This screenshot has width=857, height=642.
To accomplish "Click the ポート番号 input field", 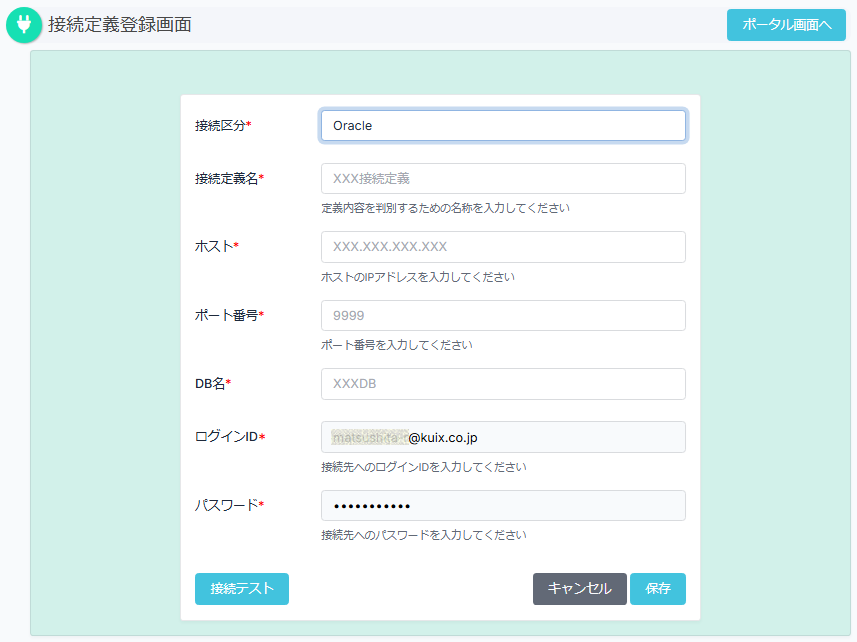I will click(x=503, y=316).
